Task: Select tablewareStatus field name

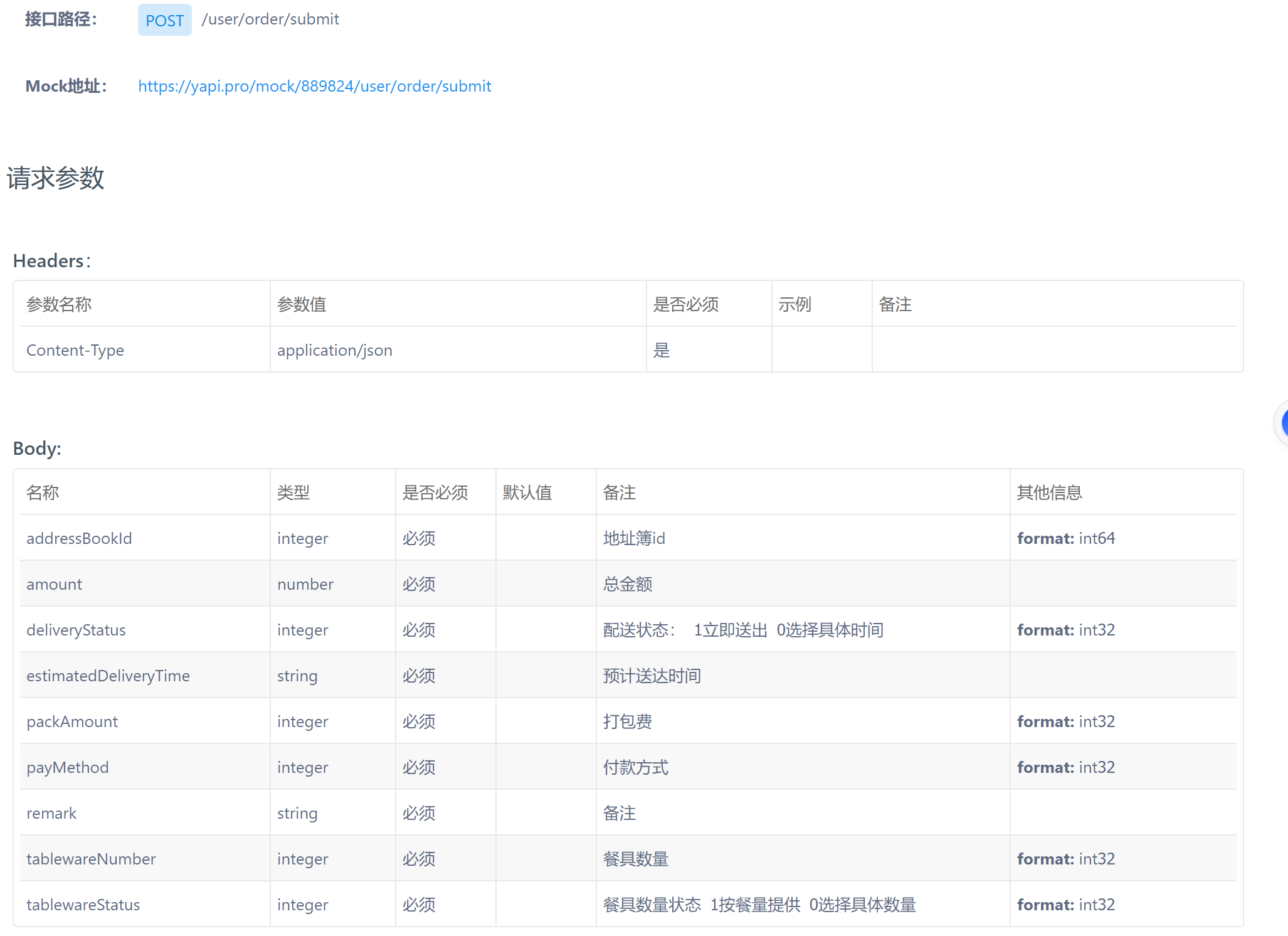Action: click(x=83, y=905)
